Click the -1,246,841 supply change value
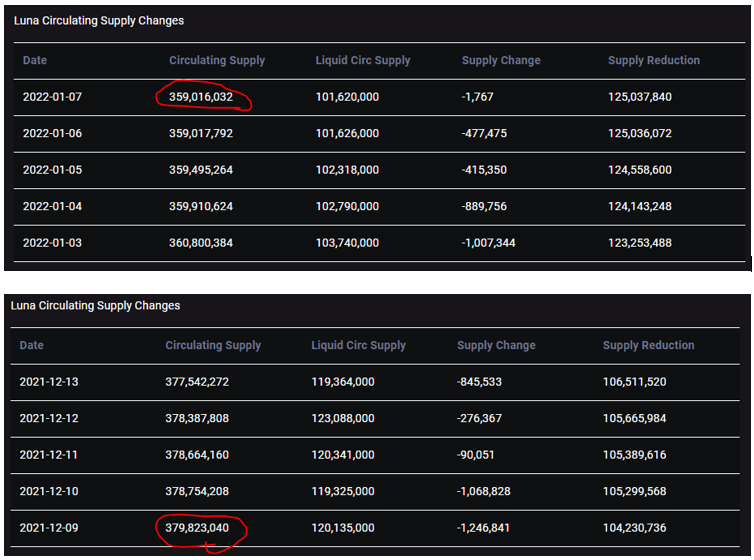 [x=487, y=527]
